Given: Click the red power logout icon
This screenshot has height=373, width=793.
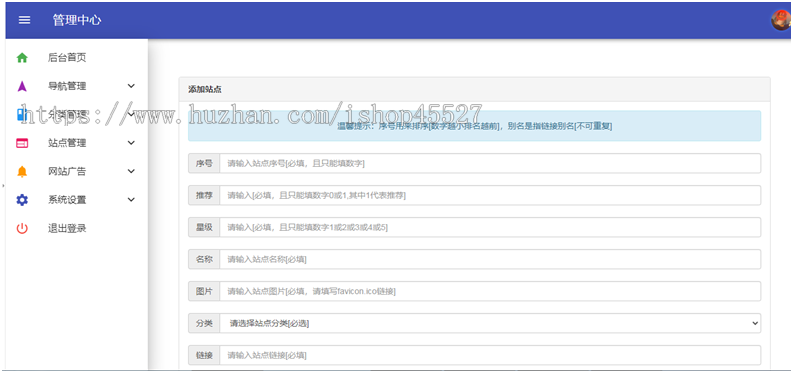Looking at the screenshot, I should [x=22, y=228].
